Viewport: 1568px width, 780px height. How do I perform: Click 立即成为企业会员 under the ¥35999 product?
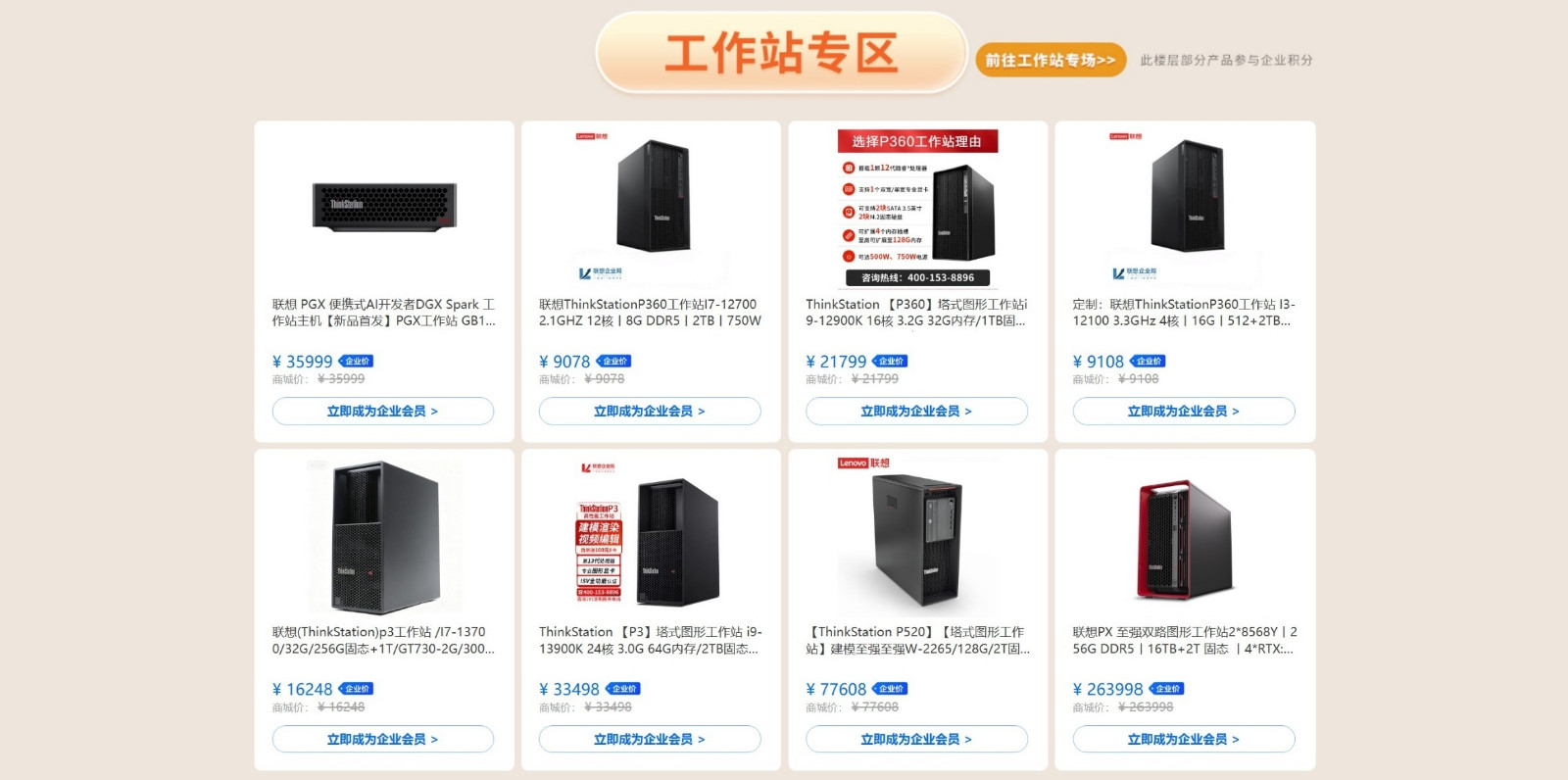[x=383, y=412]
